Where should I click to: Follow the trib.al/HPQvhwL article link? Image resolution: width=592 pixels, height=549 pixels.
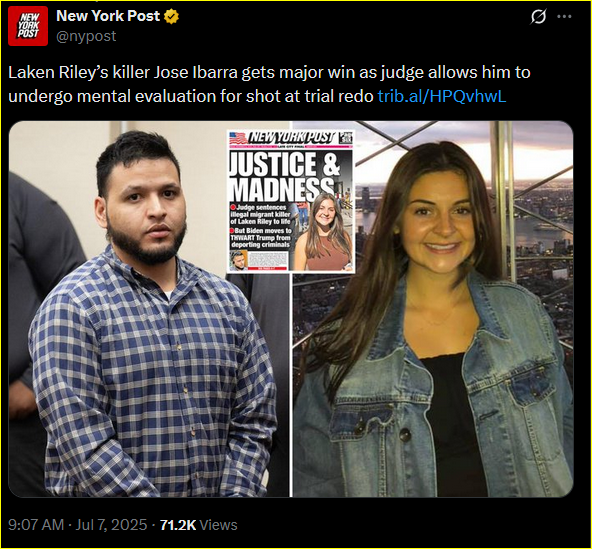(x=442, y=96)
